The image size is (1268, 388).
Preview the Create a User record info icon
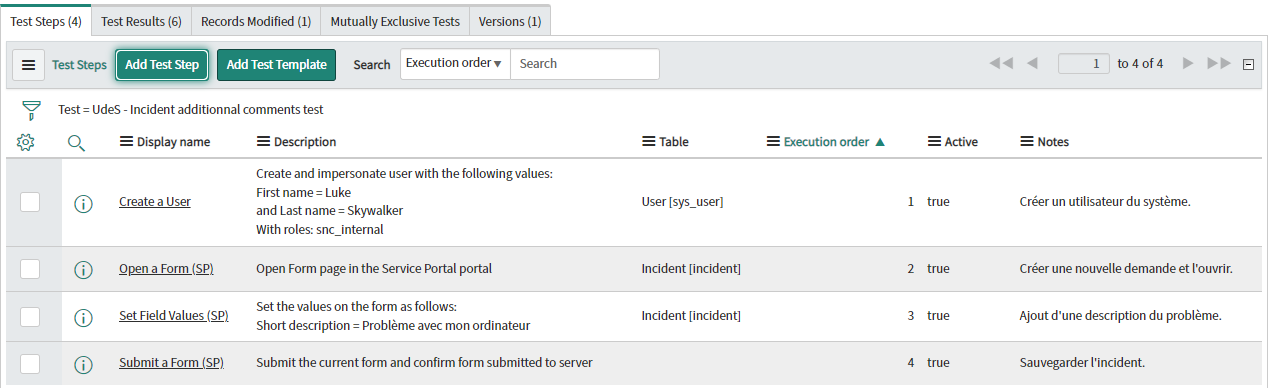[x=84, y=204]
